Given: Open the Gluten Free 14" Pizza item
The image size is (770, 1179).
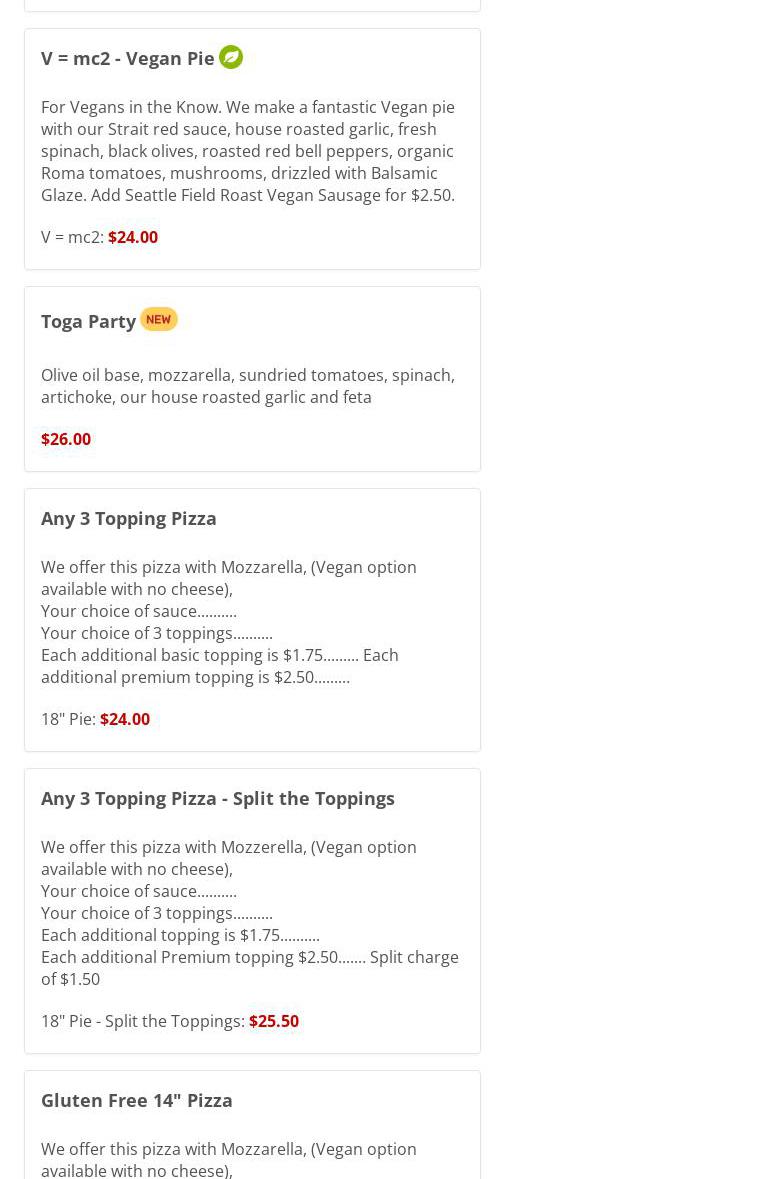Looking at the screenshot, I should click(136, 1100).
